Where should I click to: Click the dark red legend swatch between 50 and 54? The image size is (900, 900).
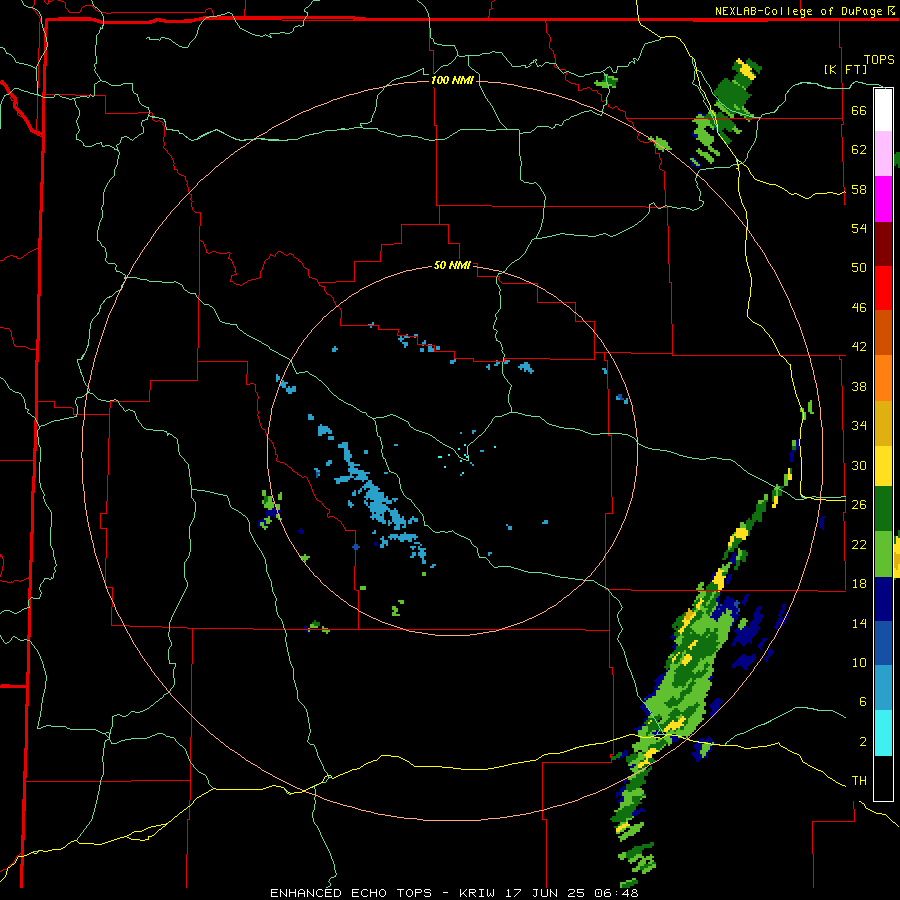click(x=883, y=244)
